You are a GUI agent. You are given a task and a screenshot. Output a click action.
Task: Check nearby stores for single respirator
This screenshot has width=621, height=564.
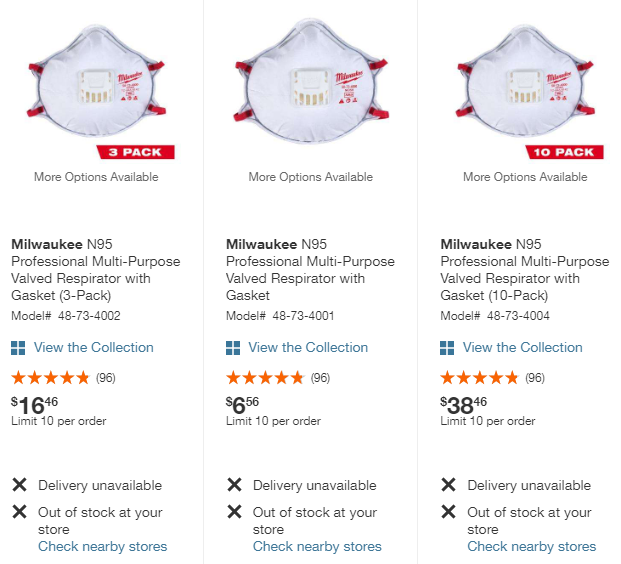click(x=317, y=547)
